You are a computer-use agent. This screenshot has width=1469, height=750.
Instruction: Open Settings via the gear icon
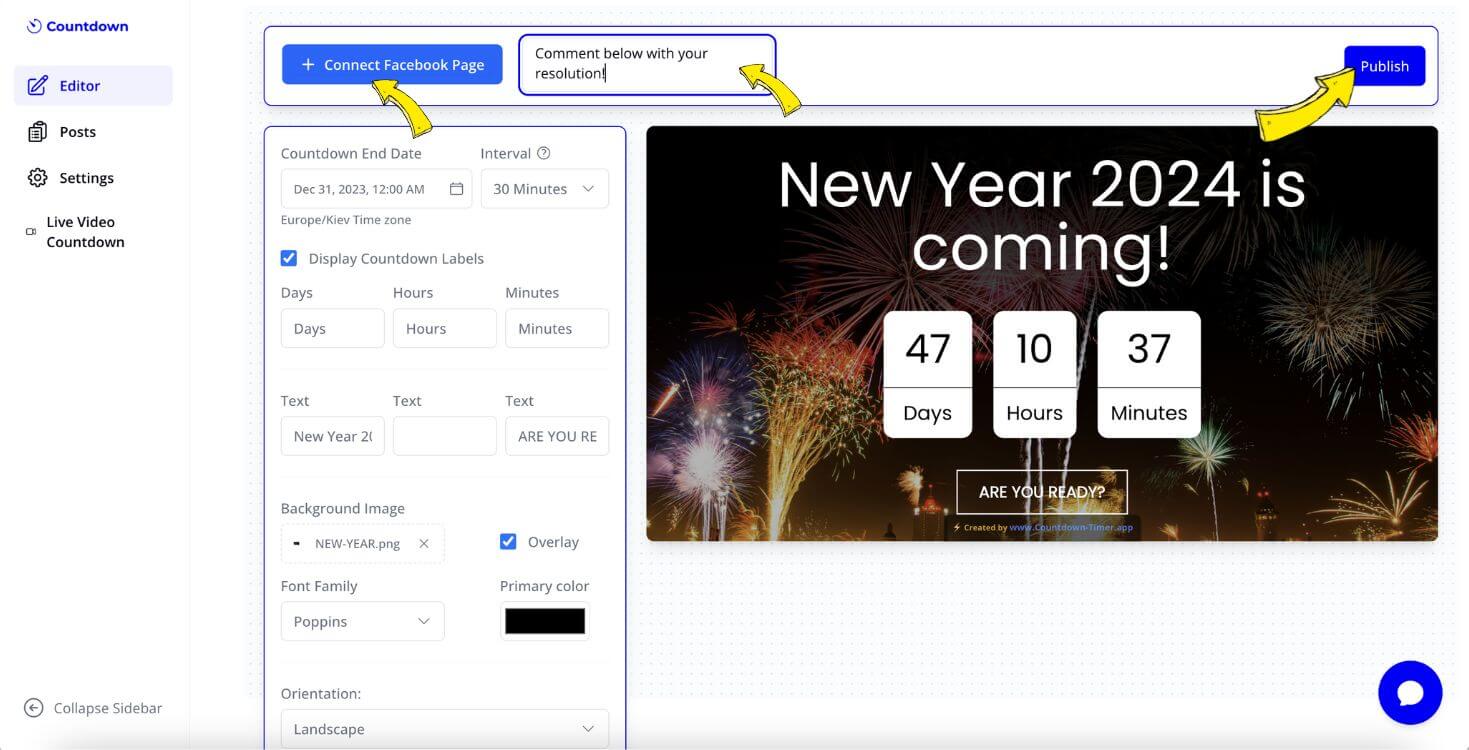tap(38, 177)
